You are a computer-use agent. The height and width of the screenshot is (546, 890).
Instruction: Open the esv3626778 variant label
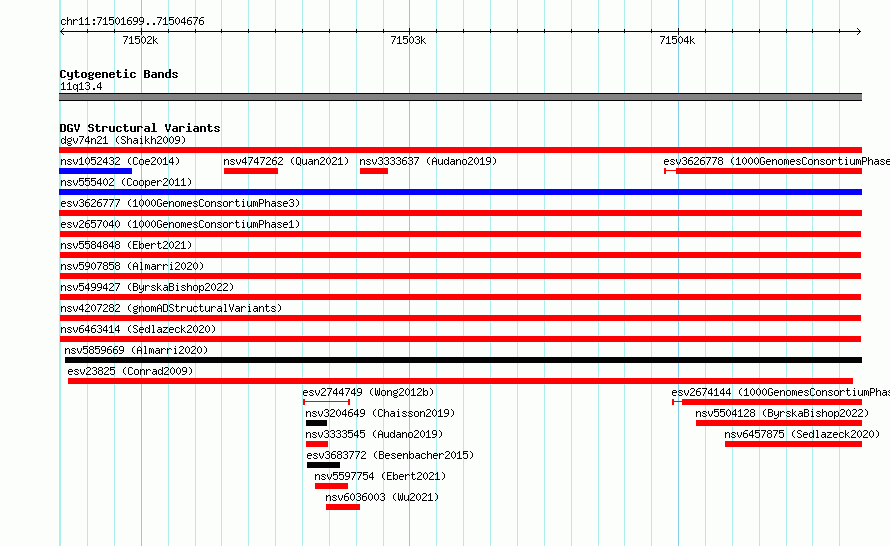776,161
